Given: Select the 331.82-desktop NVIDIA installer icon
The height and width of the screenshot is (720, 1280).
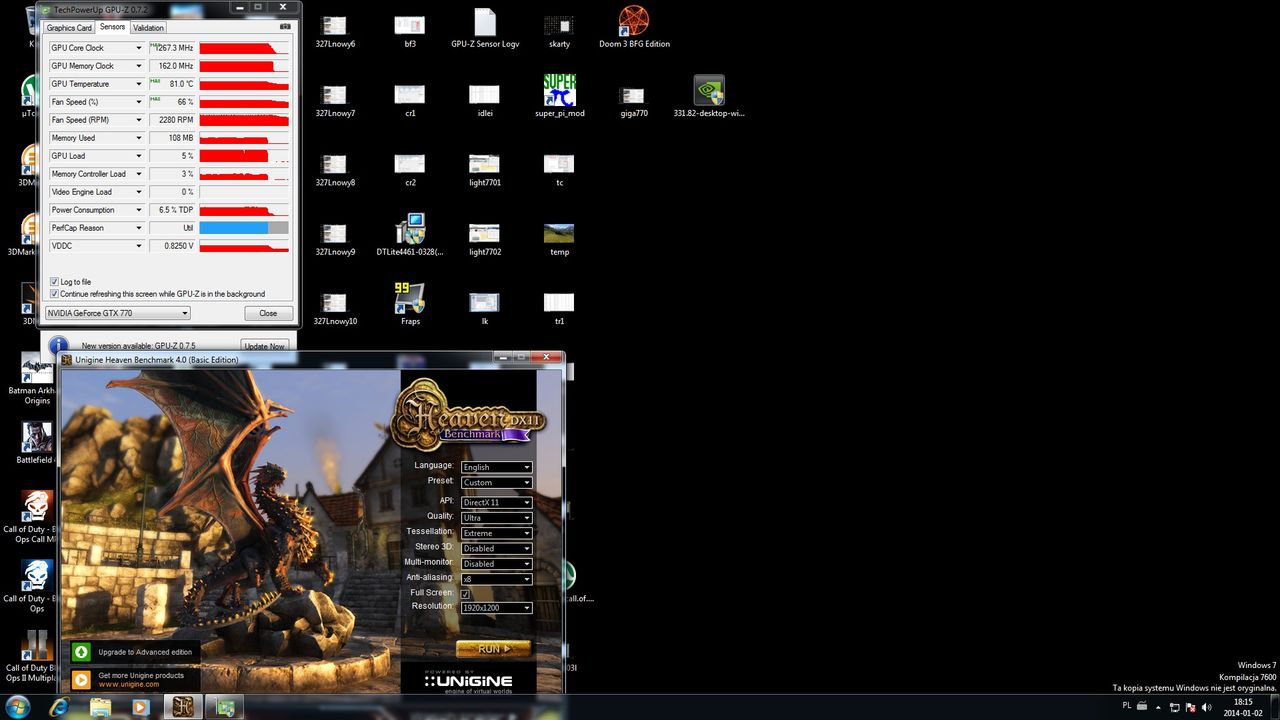Looking at the screenshot, I should click(709, 96).
